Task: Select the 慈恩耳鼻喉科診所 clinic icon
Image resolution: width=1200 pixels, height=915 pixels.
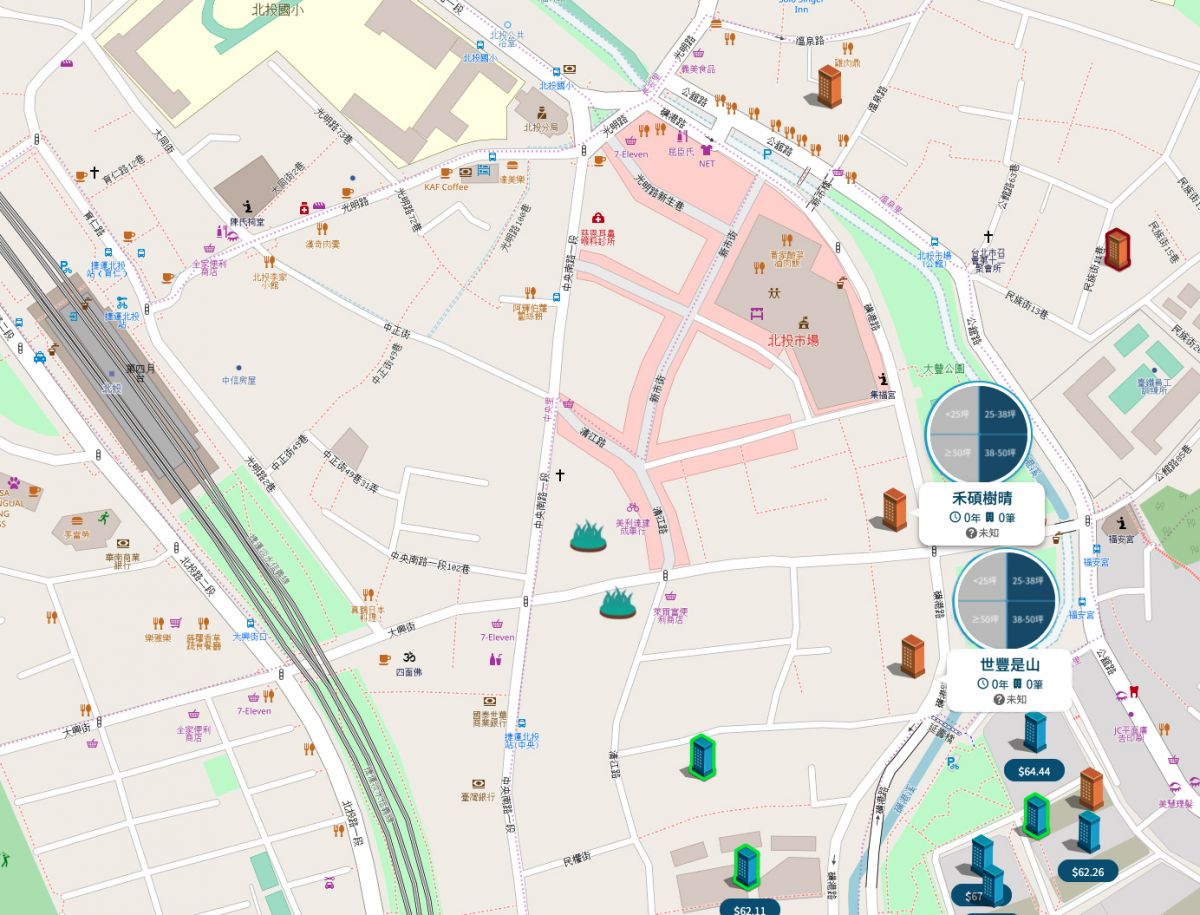Action: [x=598, y=218]
